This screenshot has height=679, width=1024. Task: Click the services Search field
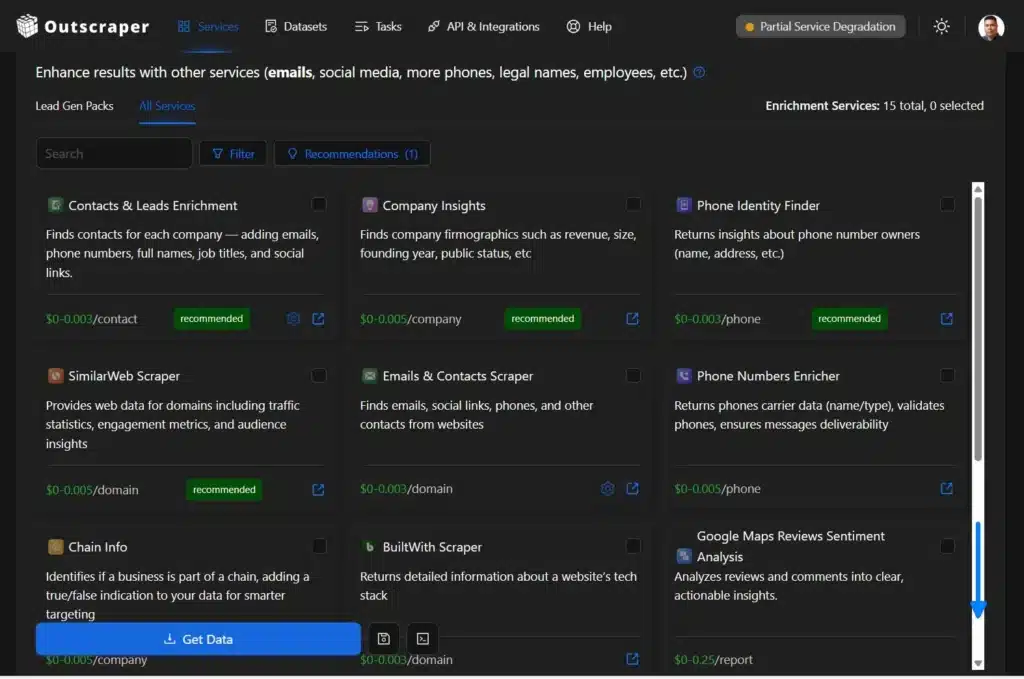pos(114,153)
